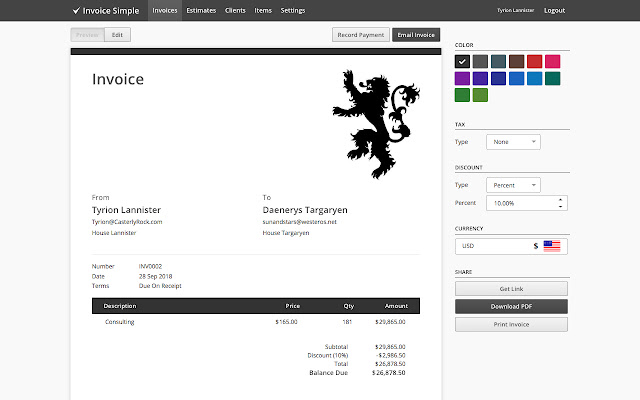This screenshot has height=400, width=640.
Task: Click the Invoice Simple checkmark logo
Action: 76,11
